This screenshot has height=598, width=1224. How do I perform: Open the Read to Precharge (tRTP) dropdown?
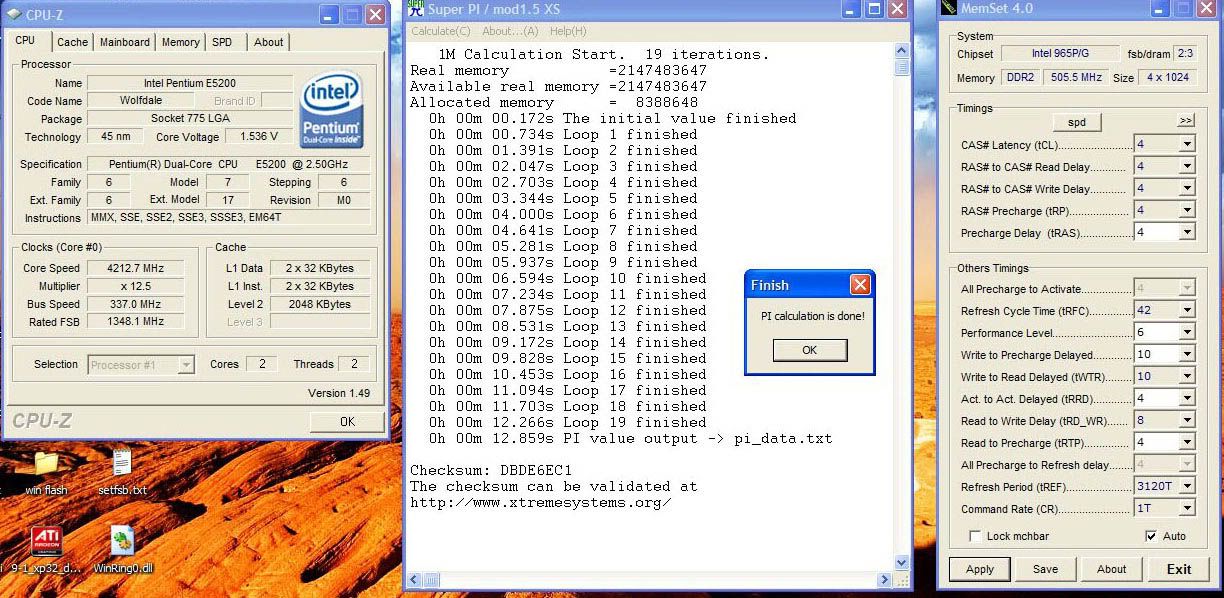pyautogui.click(x=1187, y=443)
